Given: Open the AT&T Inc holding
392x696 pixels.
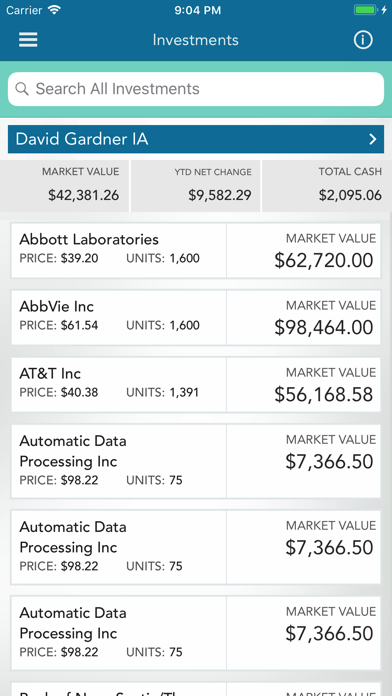Looking at the screenshot, I should tap(196, 385).
